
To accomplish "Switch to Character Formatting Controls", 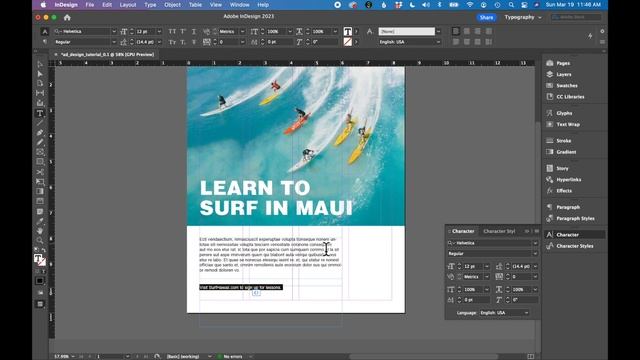I will click(45, 31).
